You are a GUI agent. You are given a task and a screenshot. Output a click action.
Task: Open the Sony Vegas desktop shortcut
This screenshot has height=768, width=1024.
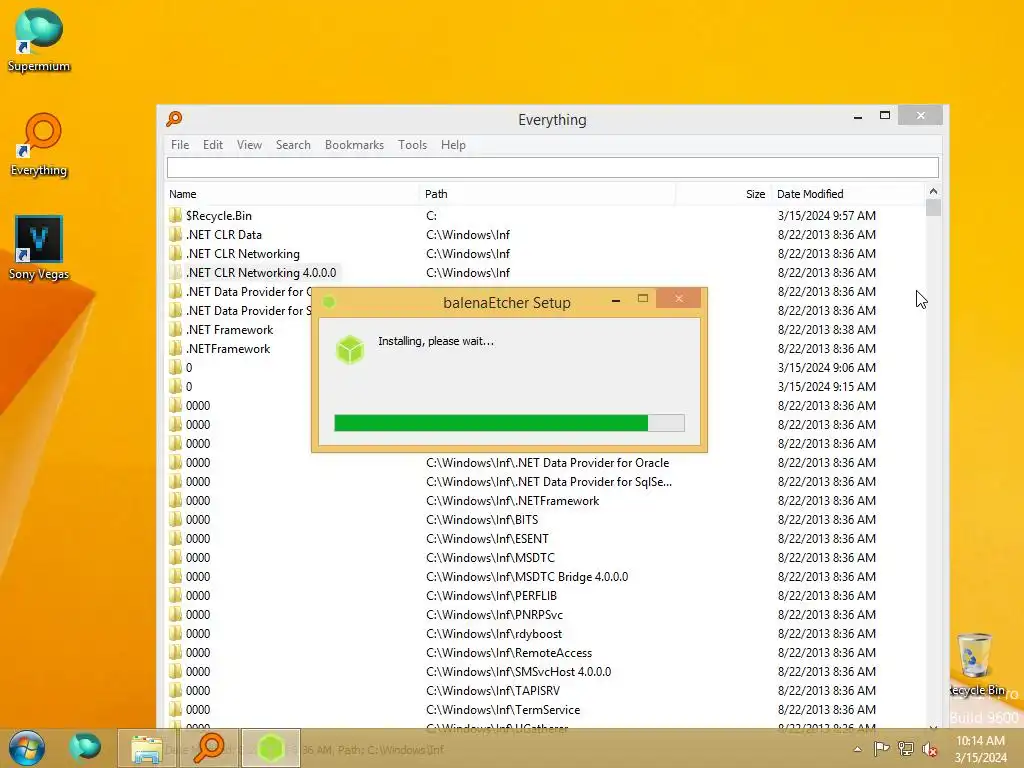click(39, 248)
